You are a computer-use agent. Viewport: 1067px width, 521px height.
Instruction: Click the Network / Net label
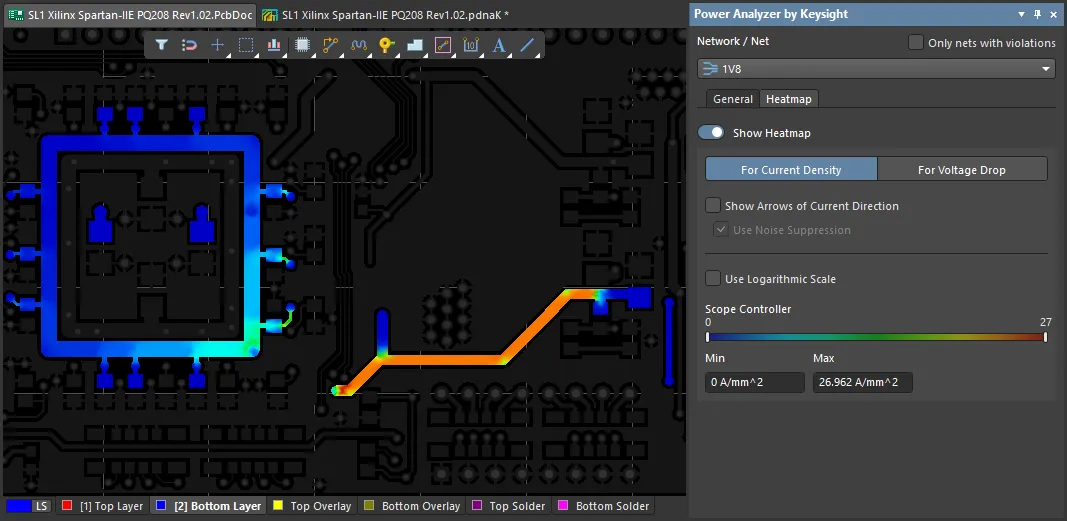733,41
